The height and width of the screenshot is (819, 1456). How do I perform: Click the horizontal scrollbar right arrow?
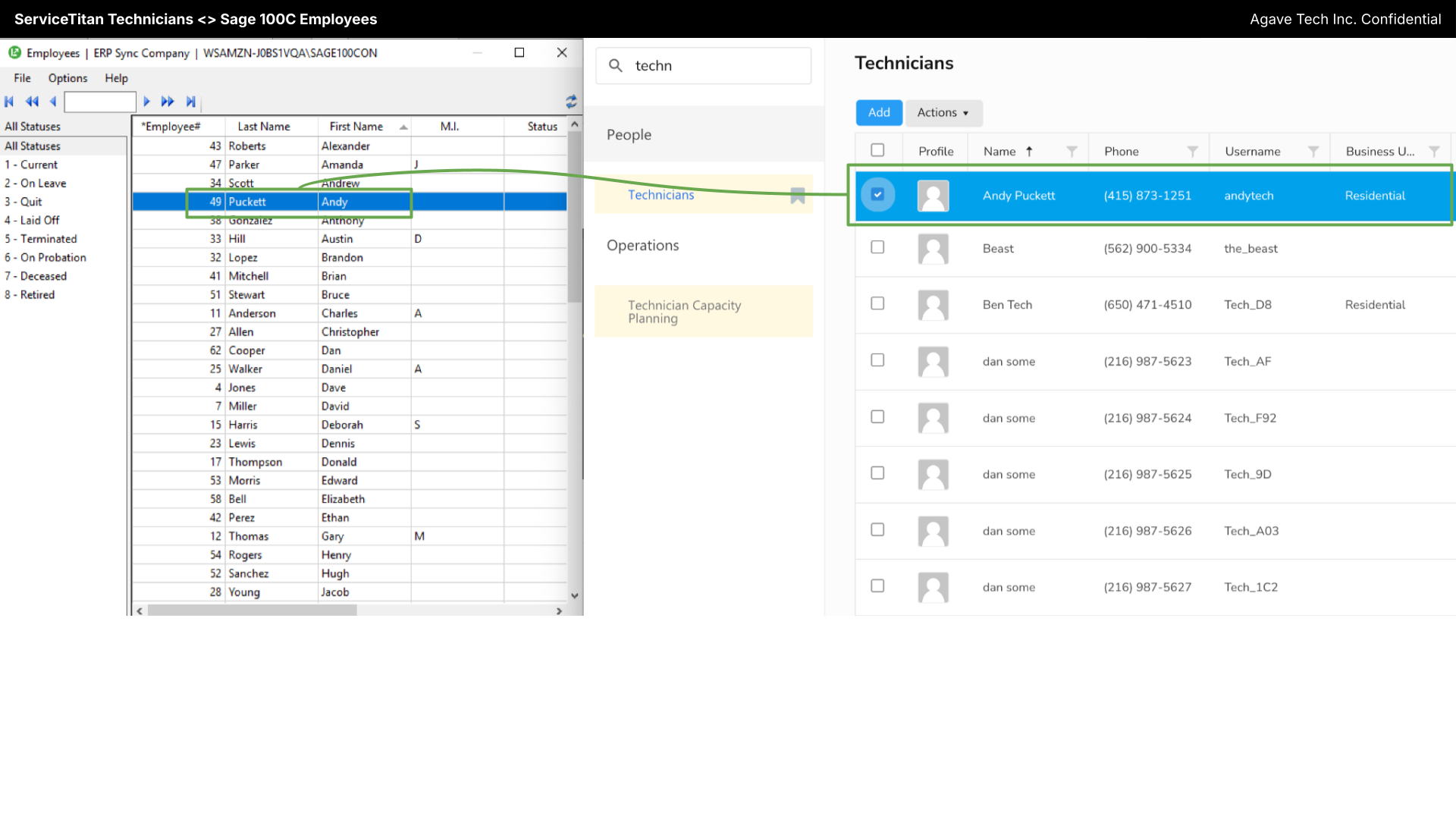[559, 610]
